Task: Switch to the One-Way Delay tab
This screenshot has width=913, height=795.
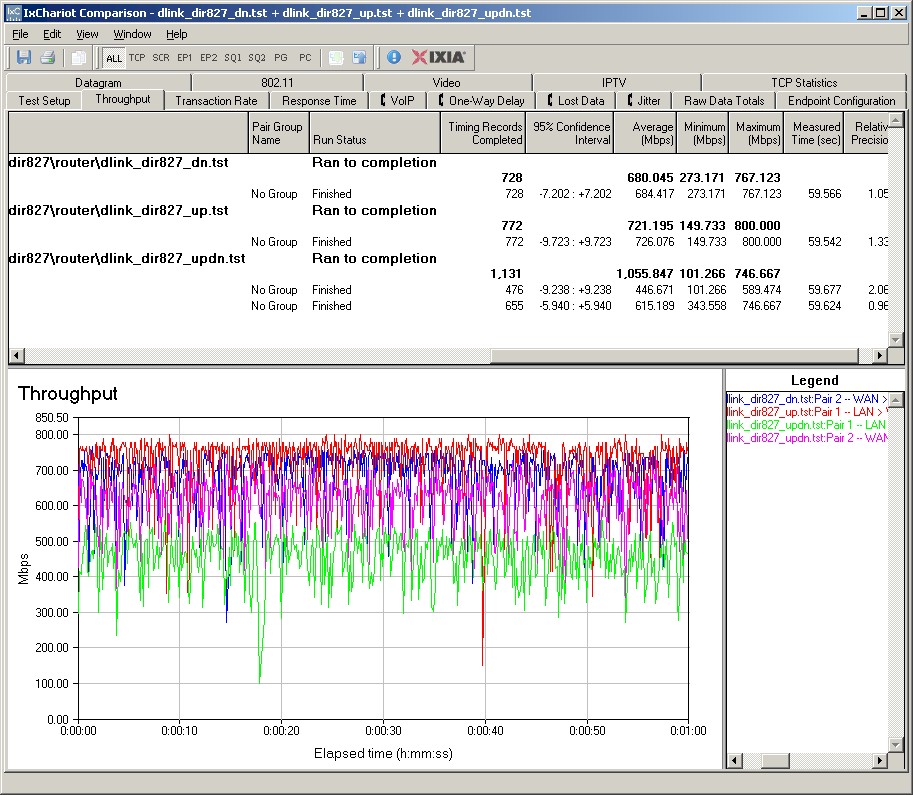Action: pos(482,101)
